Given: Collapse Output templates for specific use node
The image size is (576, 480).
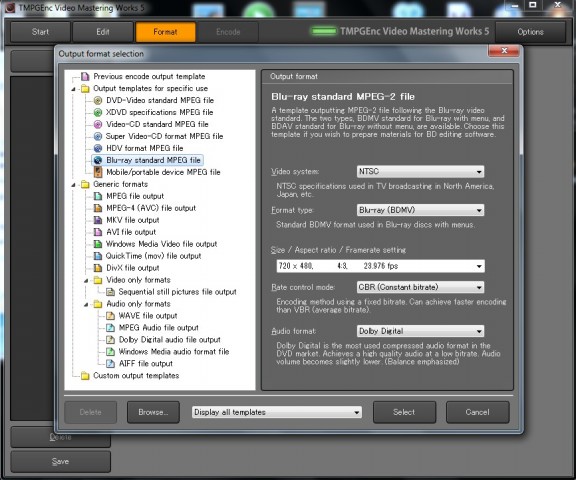Looking at the screenshot, I should point(73,89).
